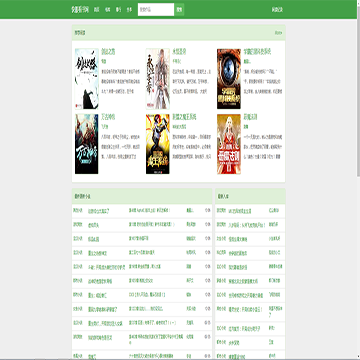360x360 pixels.
Task: Open the red-dressed blonde woman book cover
Action: pyautogui.click(x=229, y=144)
